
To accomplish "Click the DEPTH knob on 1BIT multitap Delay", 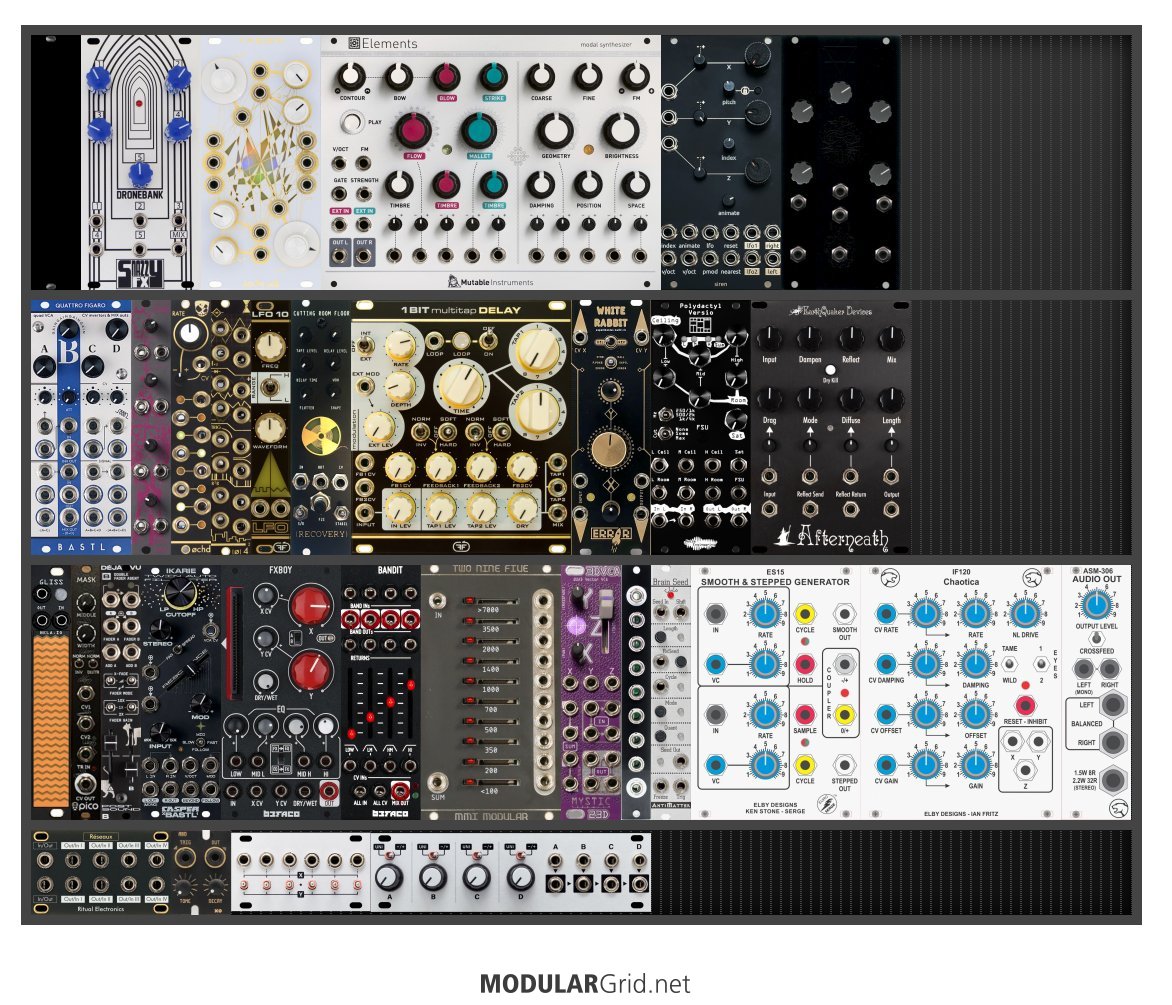I will pos(400,385).
